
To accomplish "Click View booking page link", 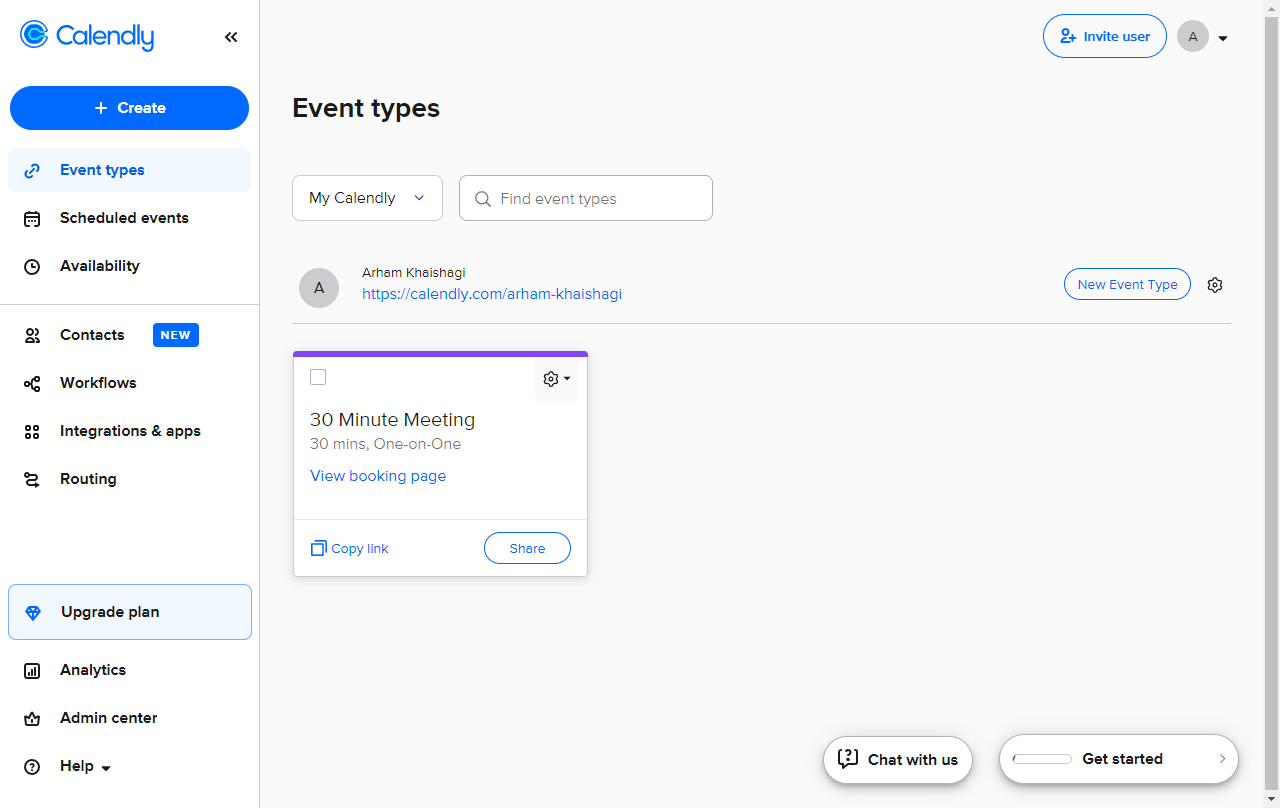I will pos(378,476).
